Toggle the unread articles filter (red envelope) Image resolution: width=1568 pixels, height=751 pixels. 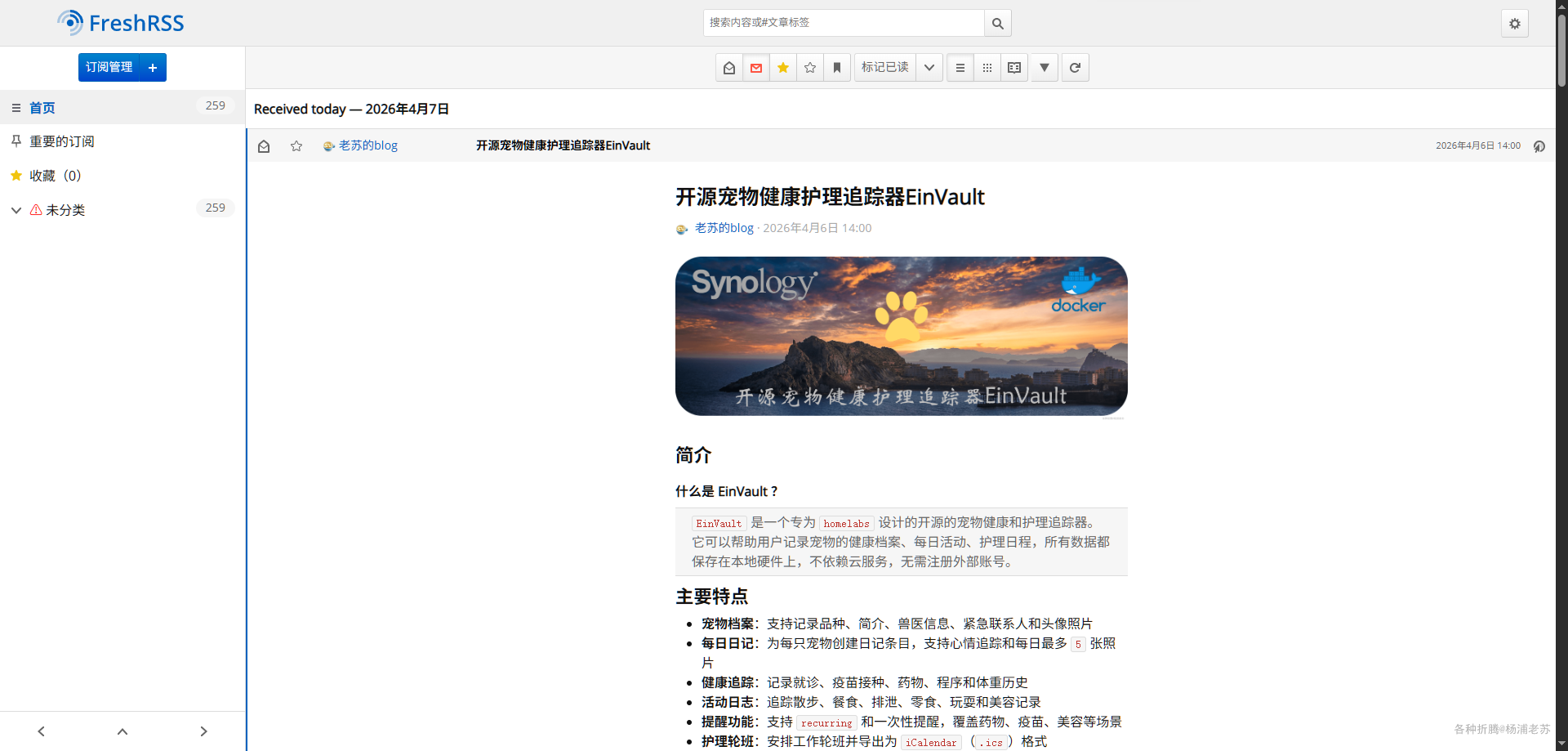coord(756,68)
